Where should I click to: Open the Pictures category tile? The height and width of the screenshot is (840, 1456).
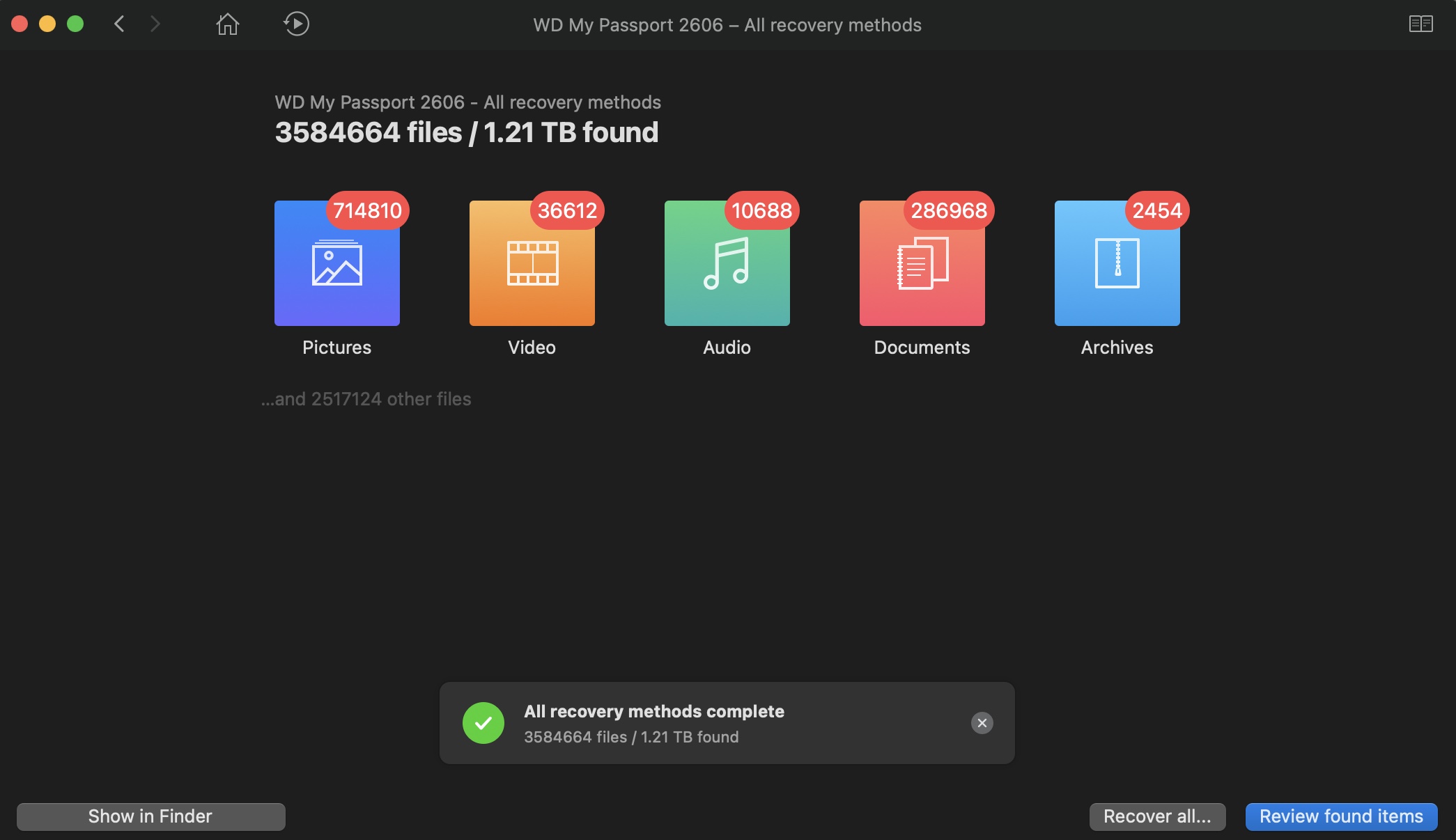[x=336, y=264]
